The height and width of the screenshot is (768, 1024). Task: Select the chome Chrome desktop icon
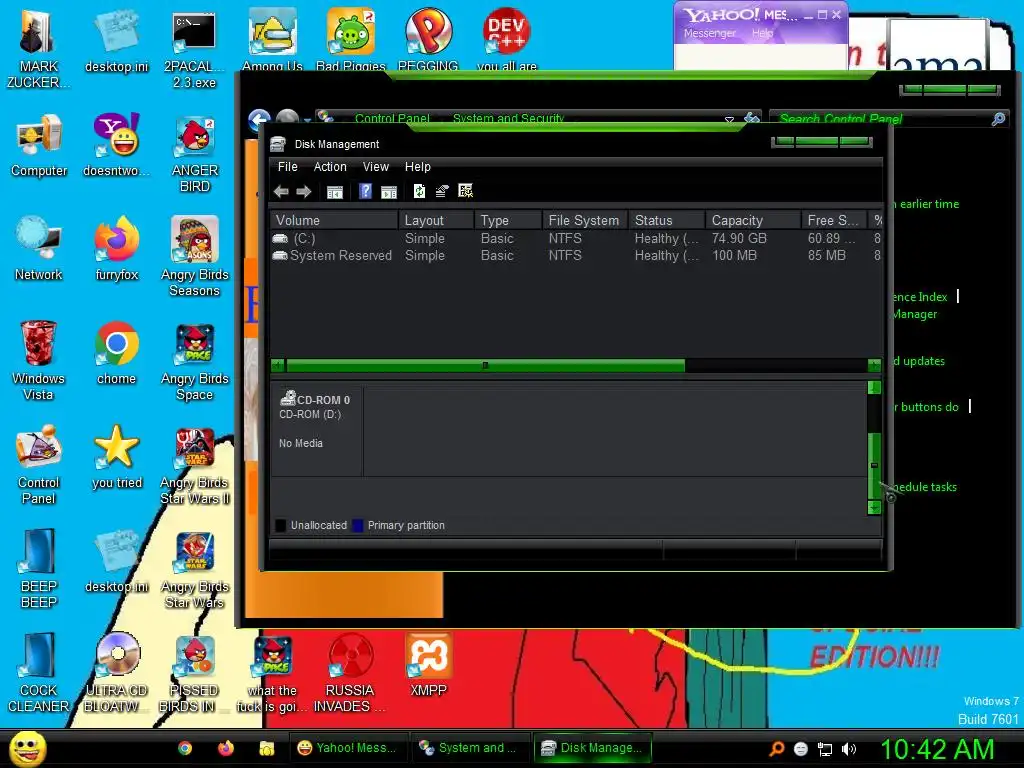(x=117, y=353)
